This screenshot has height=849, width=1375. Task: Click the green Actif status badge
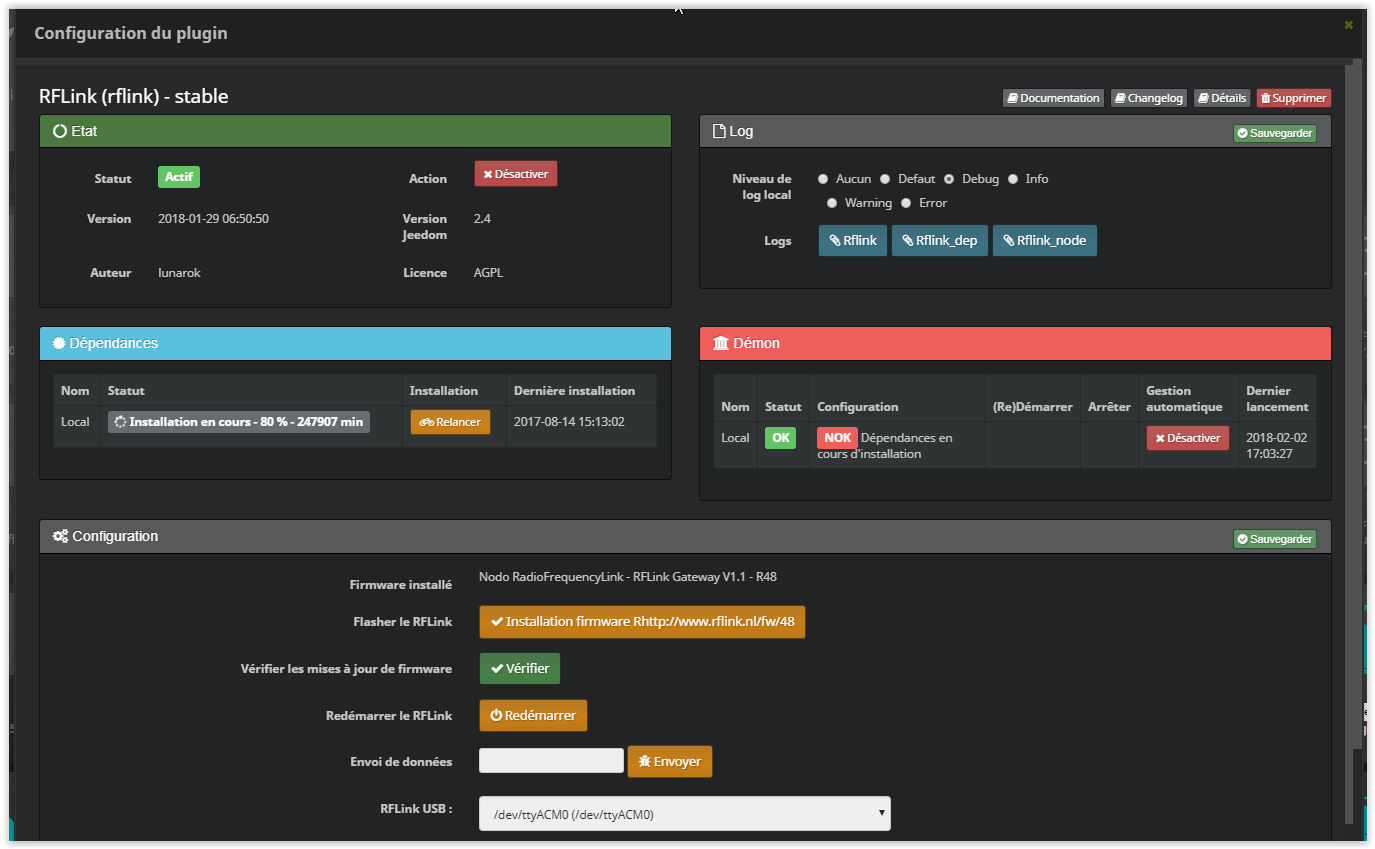pos(179,177)
